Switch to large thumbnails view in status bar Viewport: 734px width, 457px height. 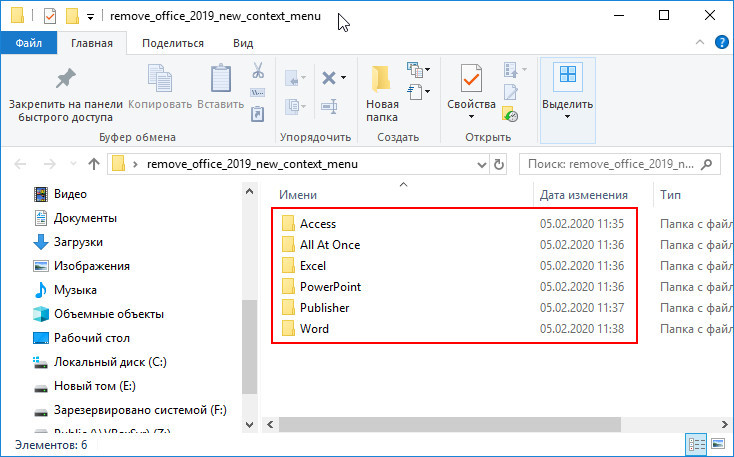718,444
